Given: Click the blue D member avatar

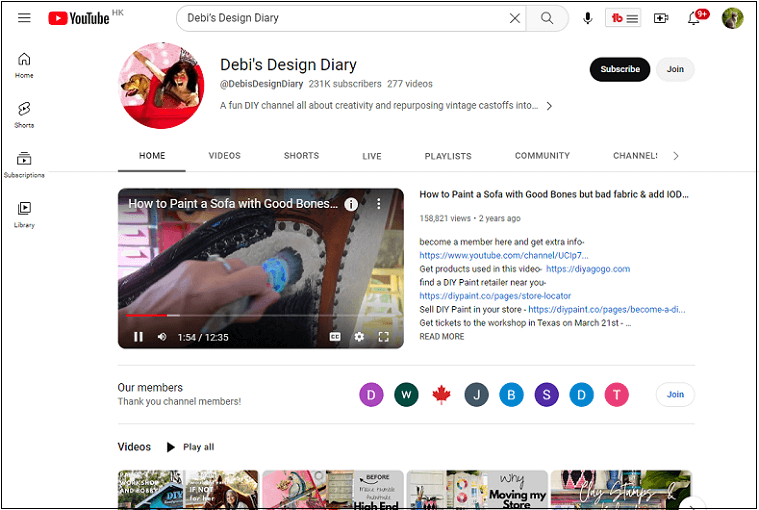Looking at the screenshot, I should [x=581, y=395].
